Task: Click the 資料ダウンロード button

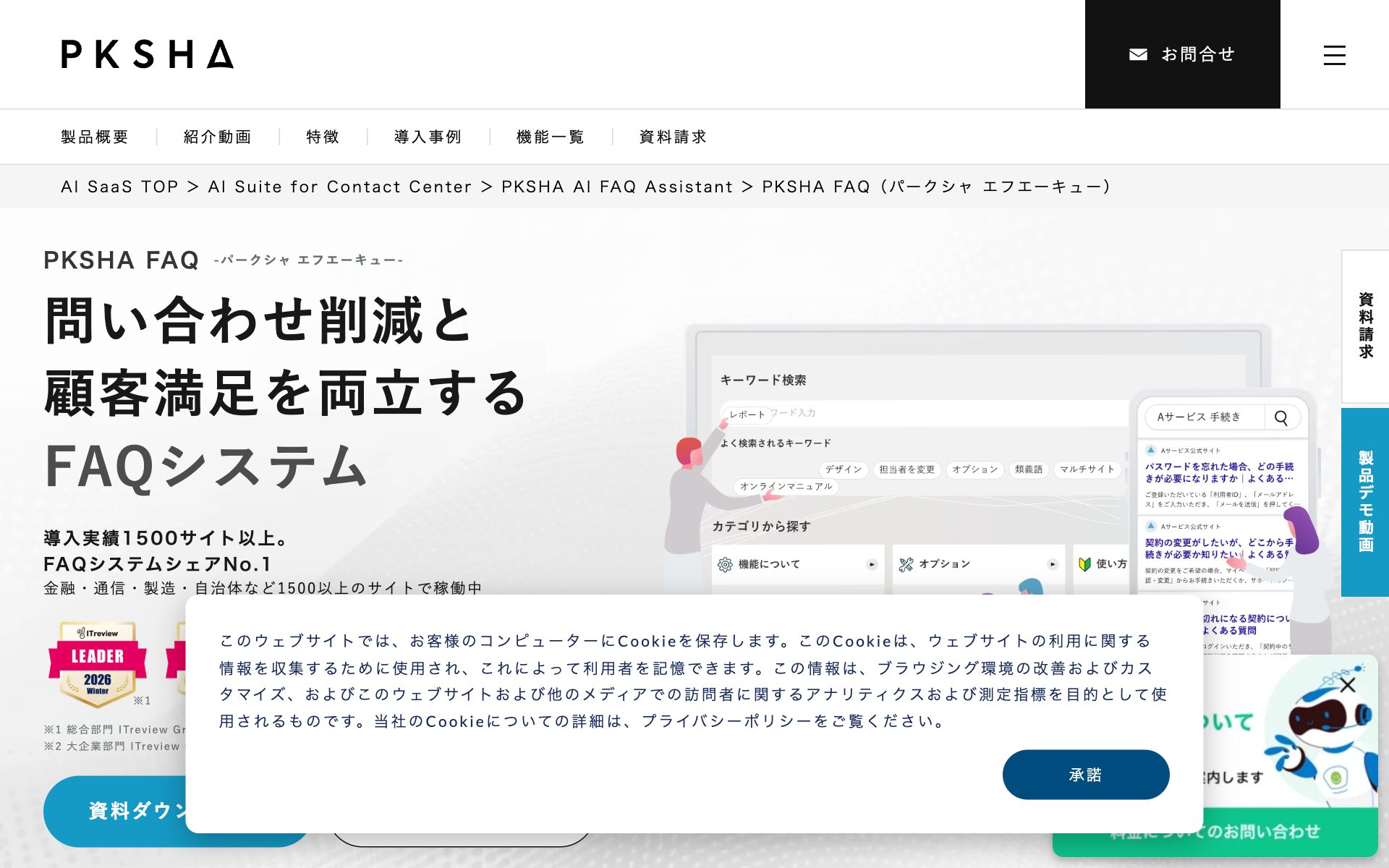Action: coord(116,811)
